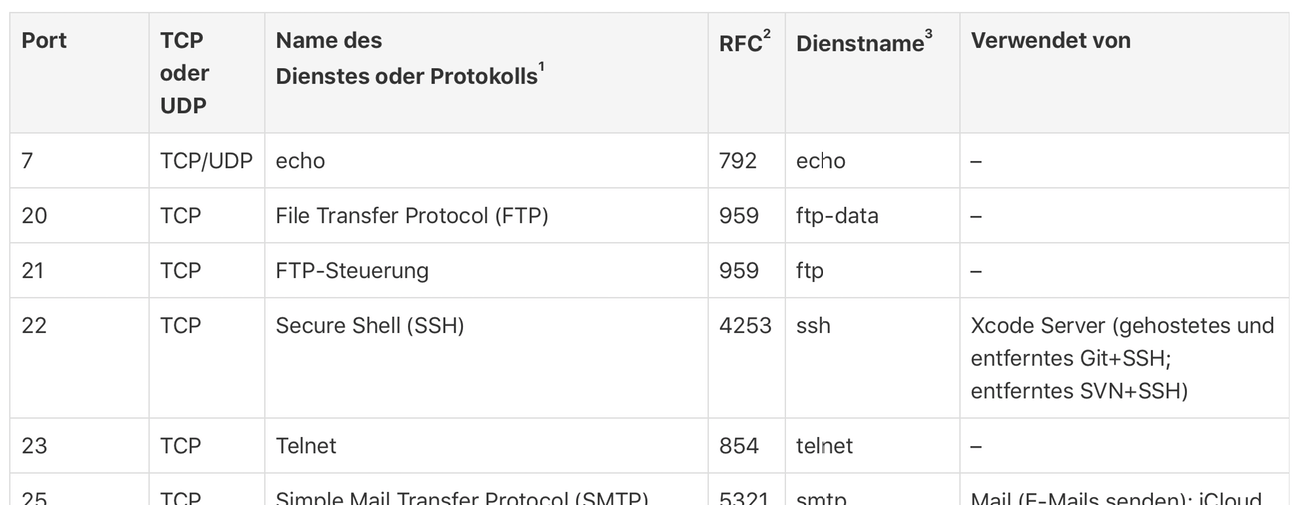Select the ftp-data service name
The image size is (1300, 505).
click(x=837, y=215)
